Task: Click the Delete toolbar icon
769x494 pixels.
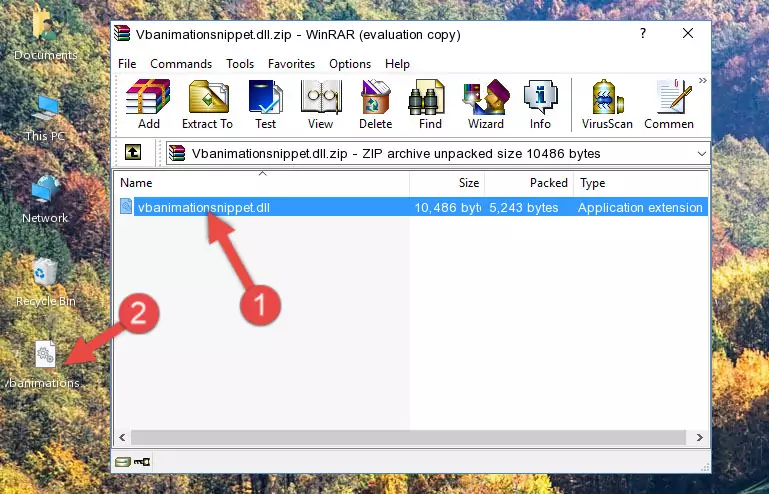Action: tap(376, 104)
